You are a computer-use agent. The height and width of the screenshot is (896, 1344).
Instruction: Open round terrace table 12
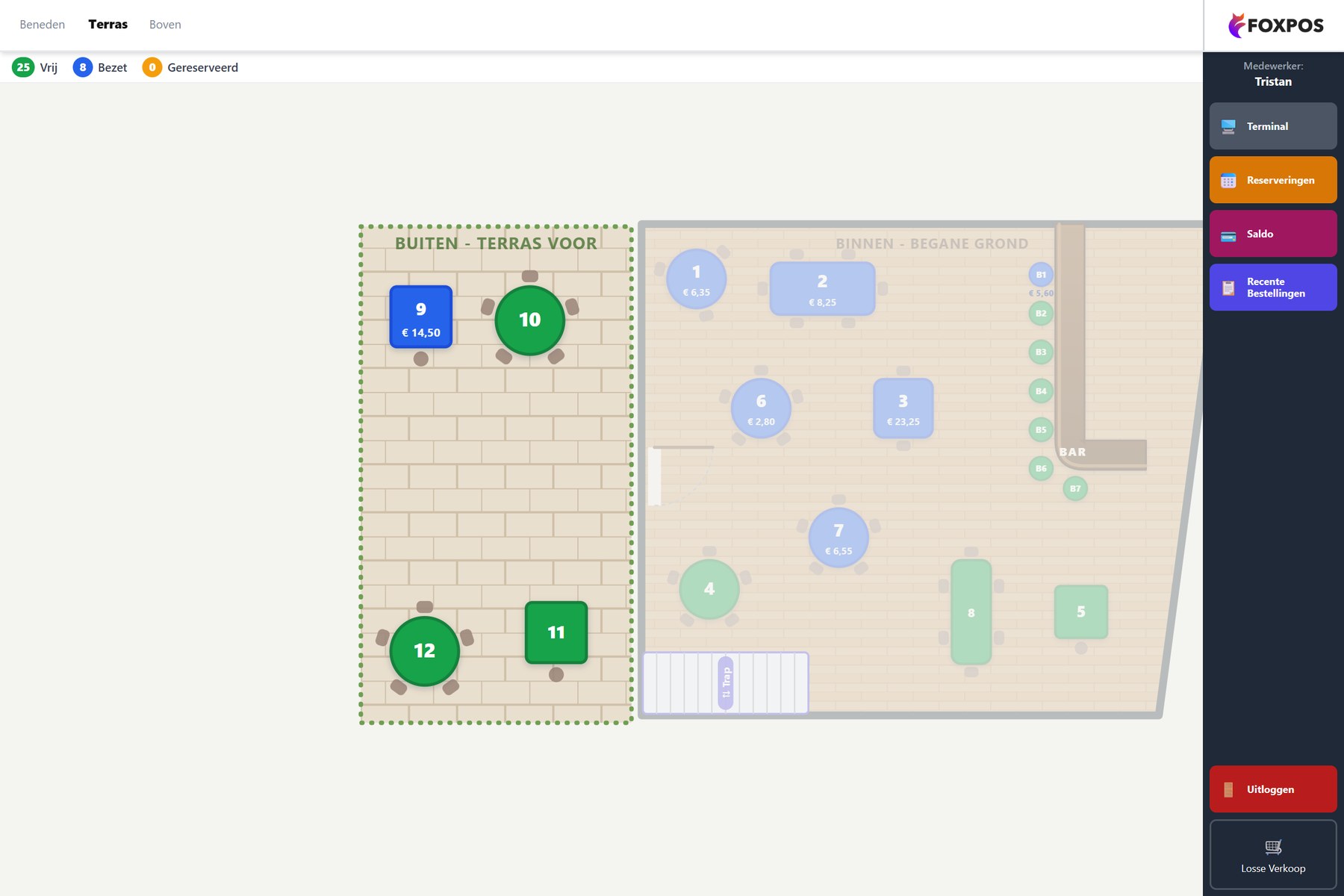click(425, 651)
